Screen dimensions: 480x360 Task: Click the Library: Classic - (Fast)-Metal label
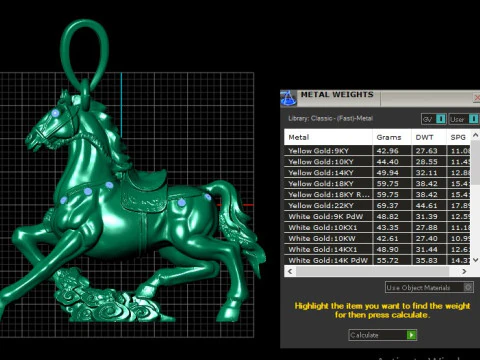(x=330, y=118)
